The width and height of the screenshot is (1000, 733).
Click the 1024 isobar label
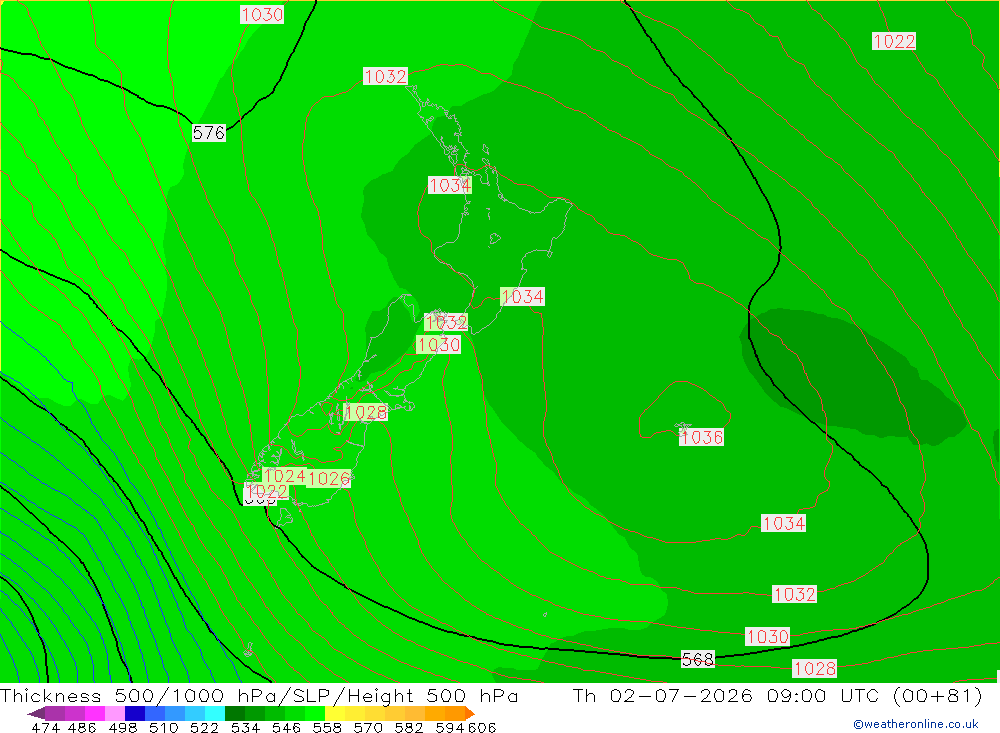click(284, 476)
